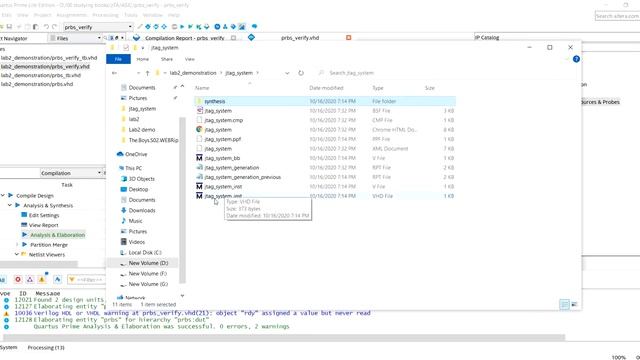
Task: Expand Partition Merge task
Action: (x=17, y=244)
